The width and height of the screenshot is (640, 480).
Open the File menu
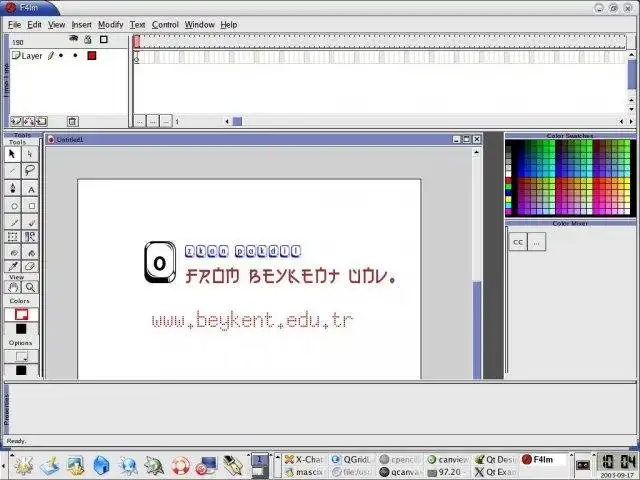[x=14, y=25]
